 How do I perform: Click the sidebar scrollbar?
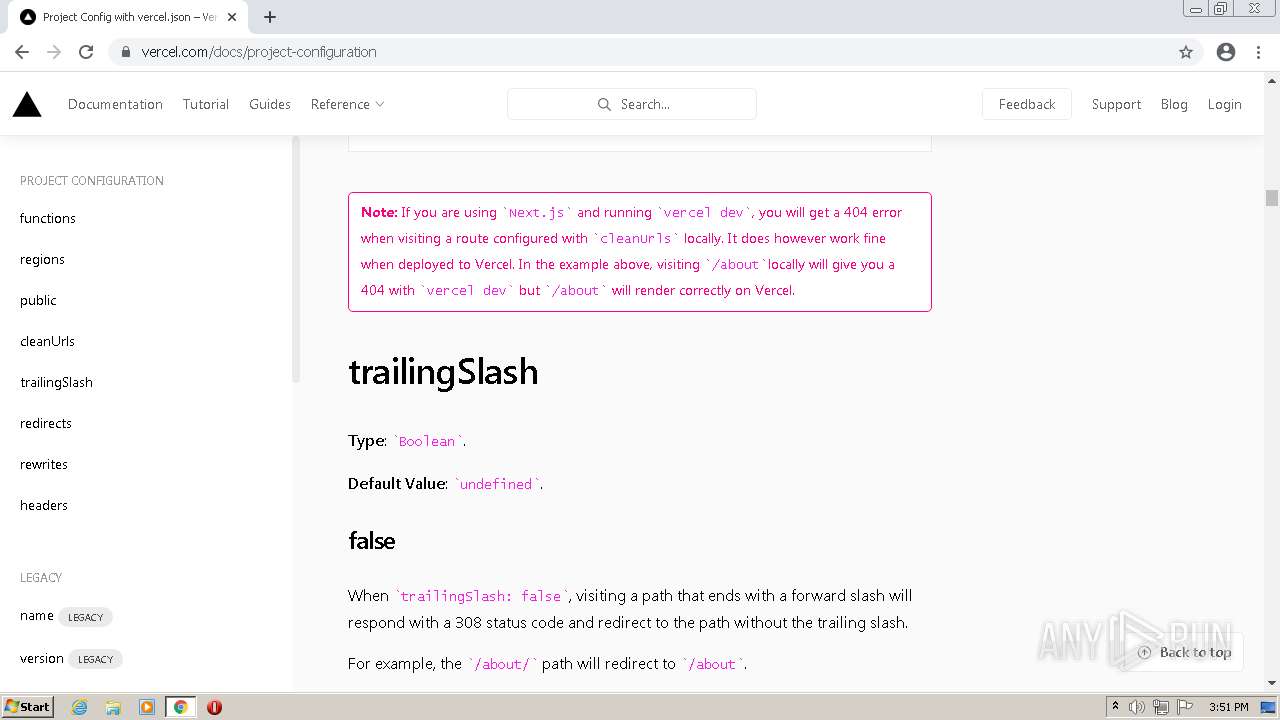296,258
